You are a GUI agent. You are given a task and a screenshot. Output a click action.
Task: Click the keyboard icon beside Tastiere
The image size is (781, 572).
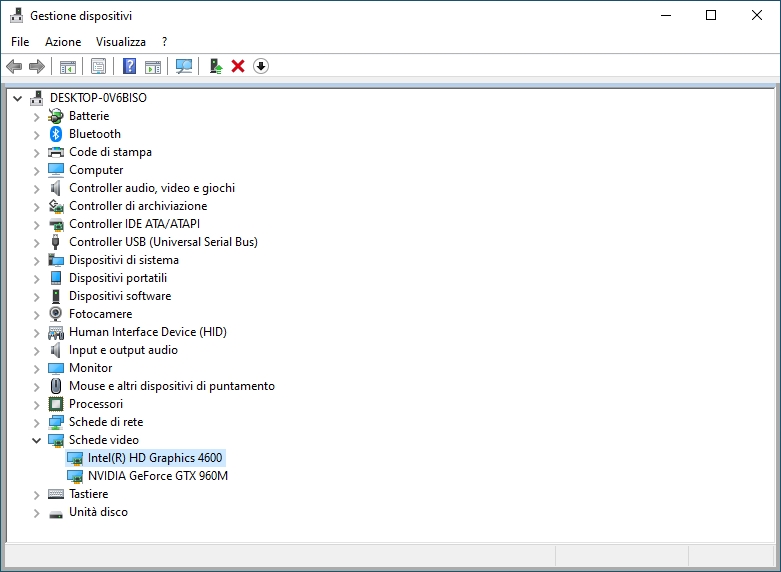pyautogui.click(x=56, y=494)
